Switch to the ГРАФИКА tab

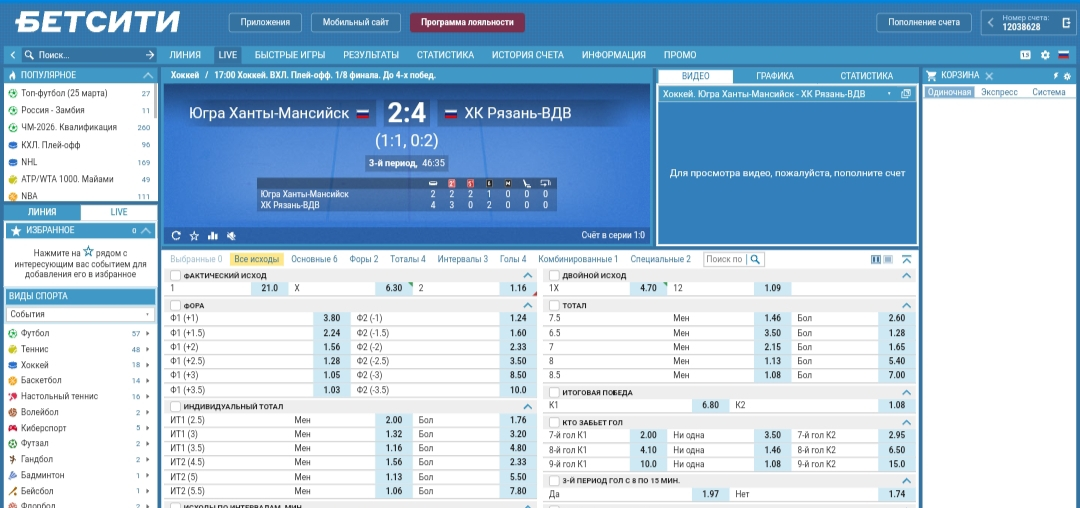(774, 76)
